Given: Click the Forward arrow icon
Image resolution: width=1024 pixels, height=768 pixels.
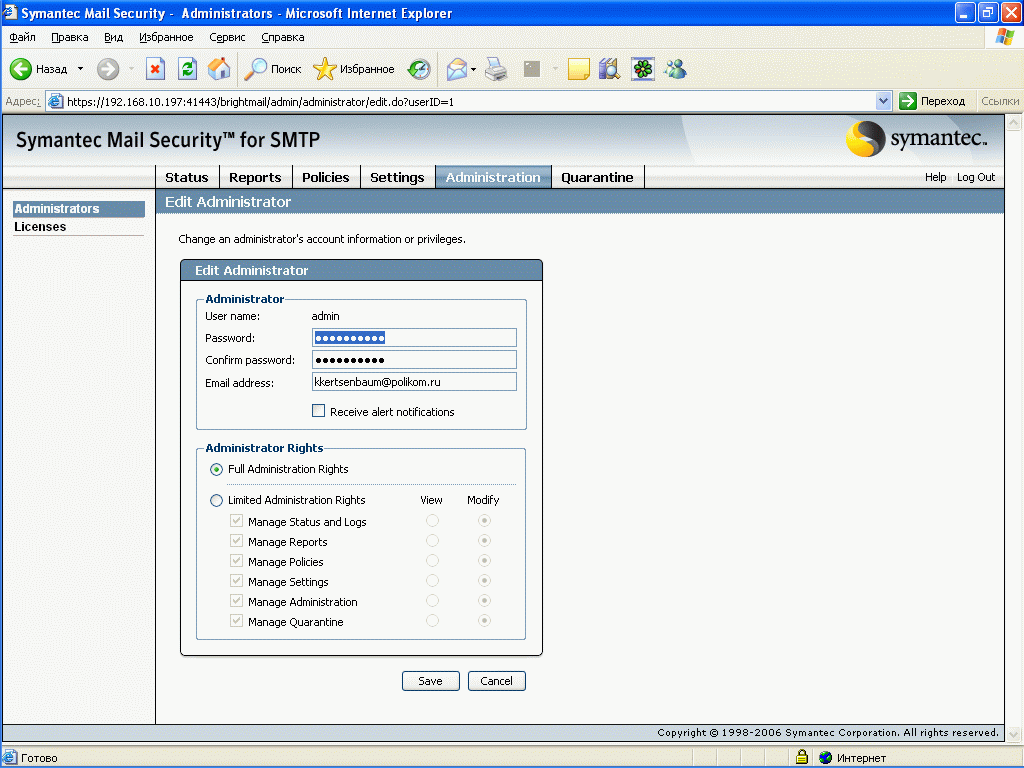Looking at the screenshot, I should pos(108,69).
